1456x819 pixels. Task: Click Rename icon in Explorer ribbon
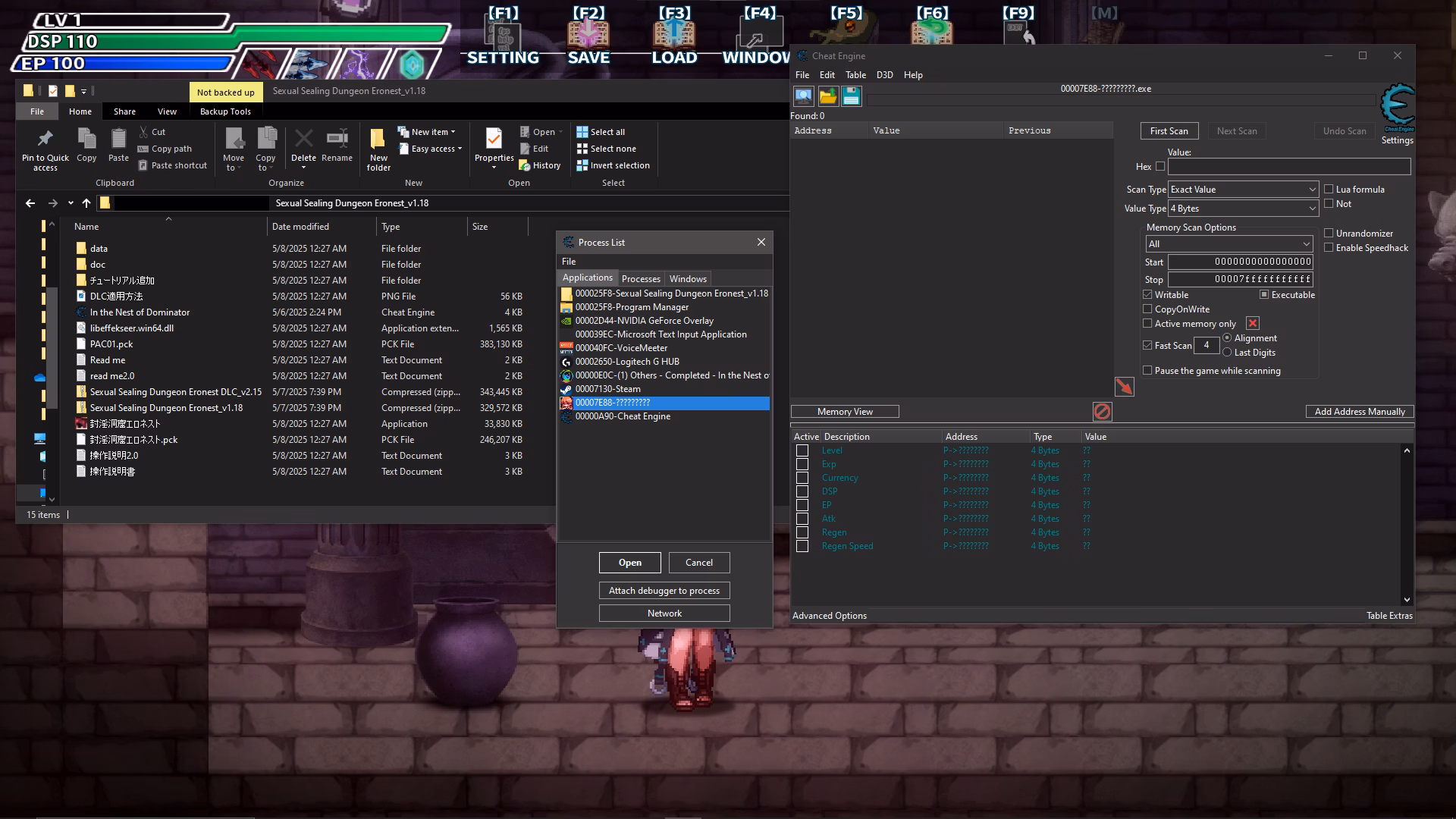click(x=337, y=146)
